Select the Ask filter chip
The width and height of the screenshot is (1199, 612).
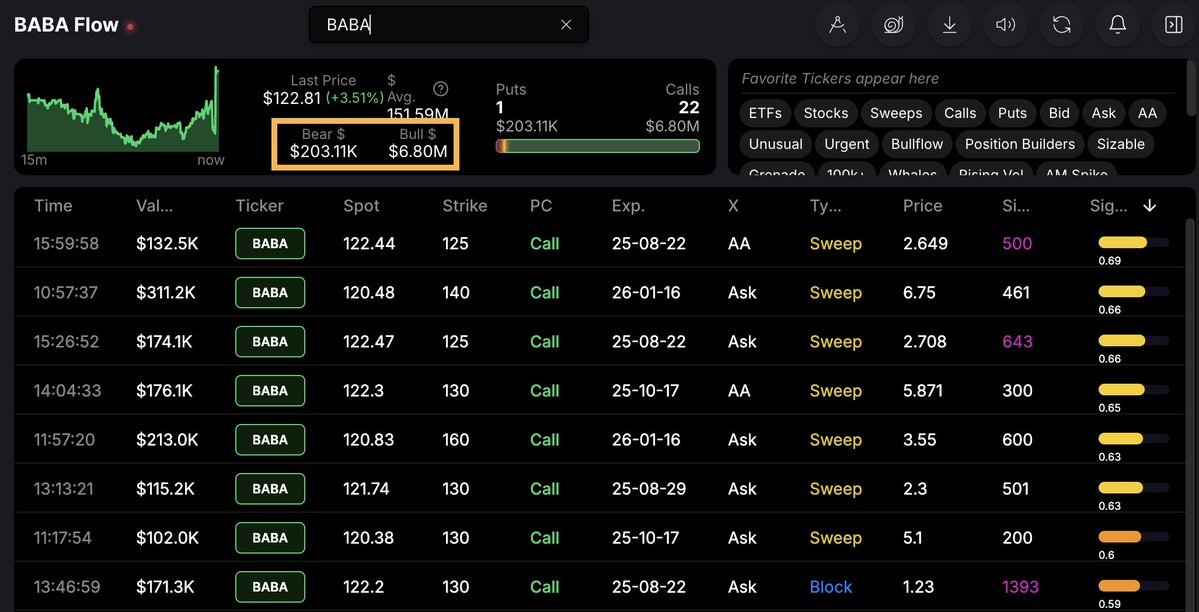tap(1103, 113)
